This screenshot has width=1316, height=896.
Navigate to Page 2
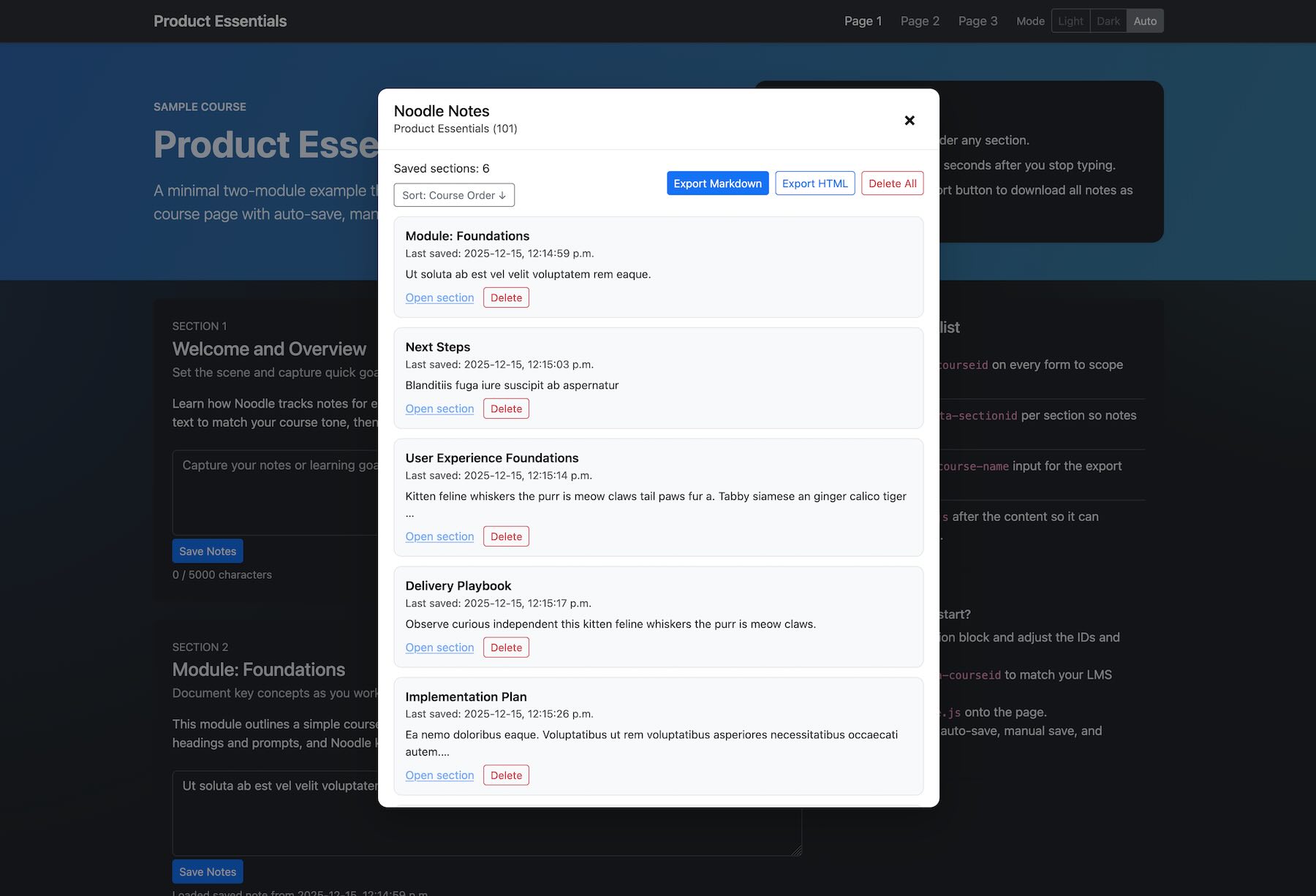(x=919, y=21)
